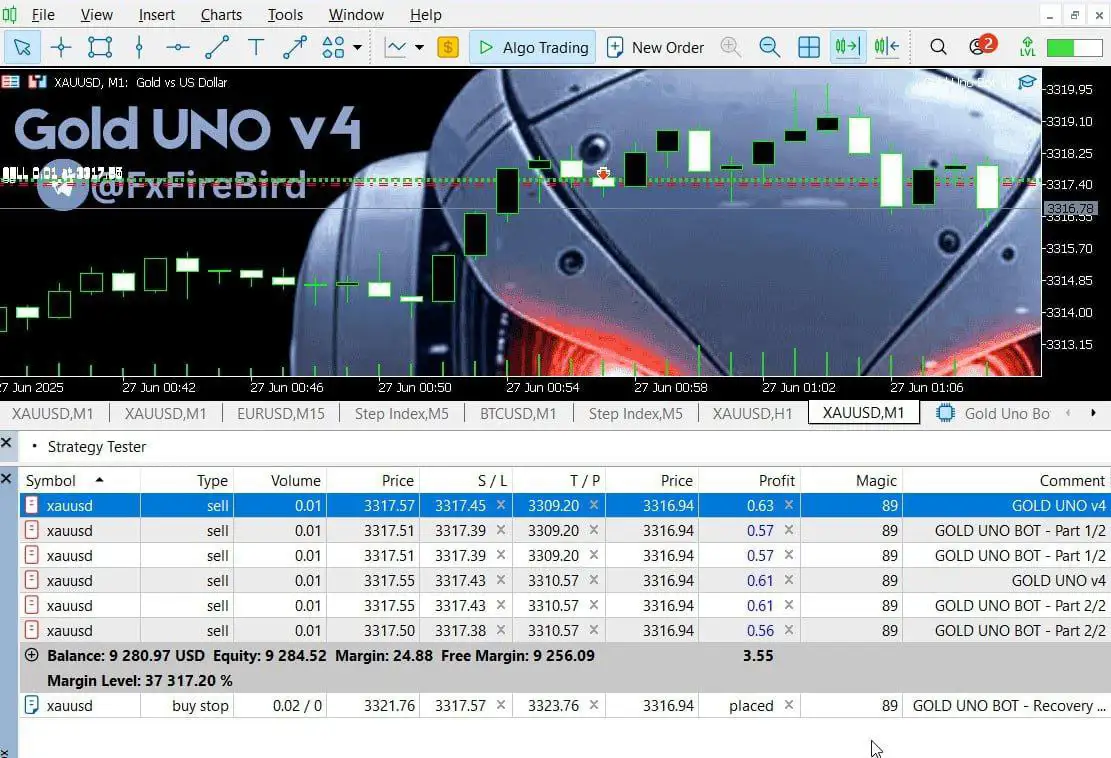The image size is (1111, 758).
Task: Close the GOLD UNO v4 sell position
Action: [x=789, y=505]
